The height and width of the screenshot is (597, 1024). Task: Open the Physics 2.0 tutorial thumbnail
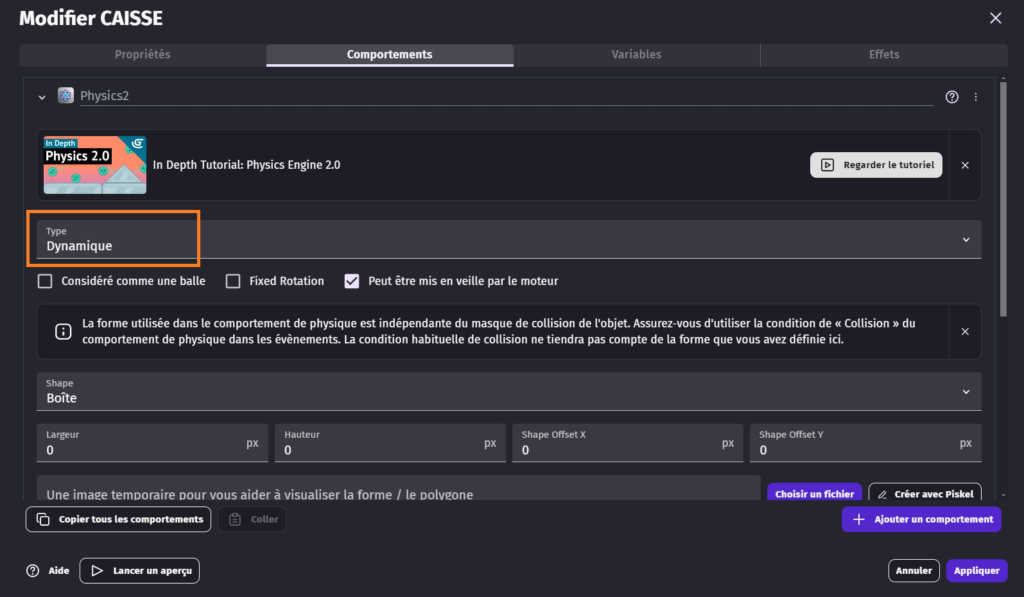(95, 165)
